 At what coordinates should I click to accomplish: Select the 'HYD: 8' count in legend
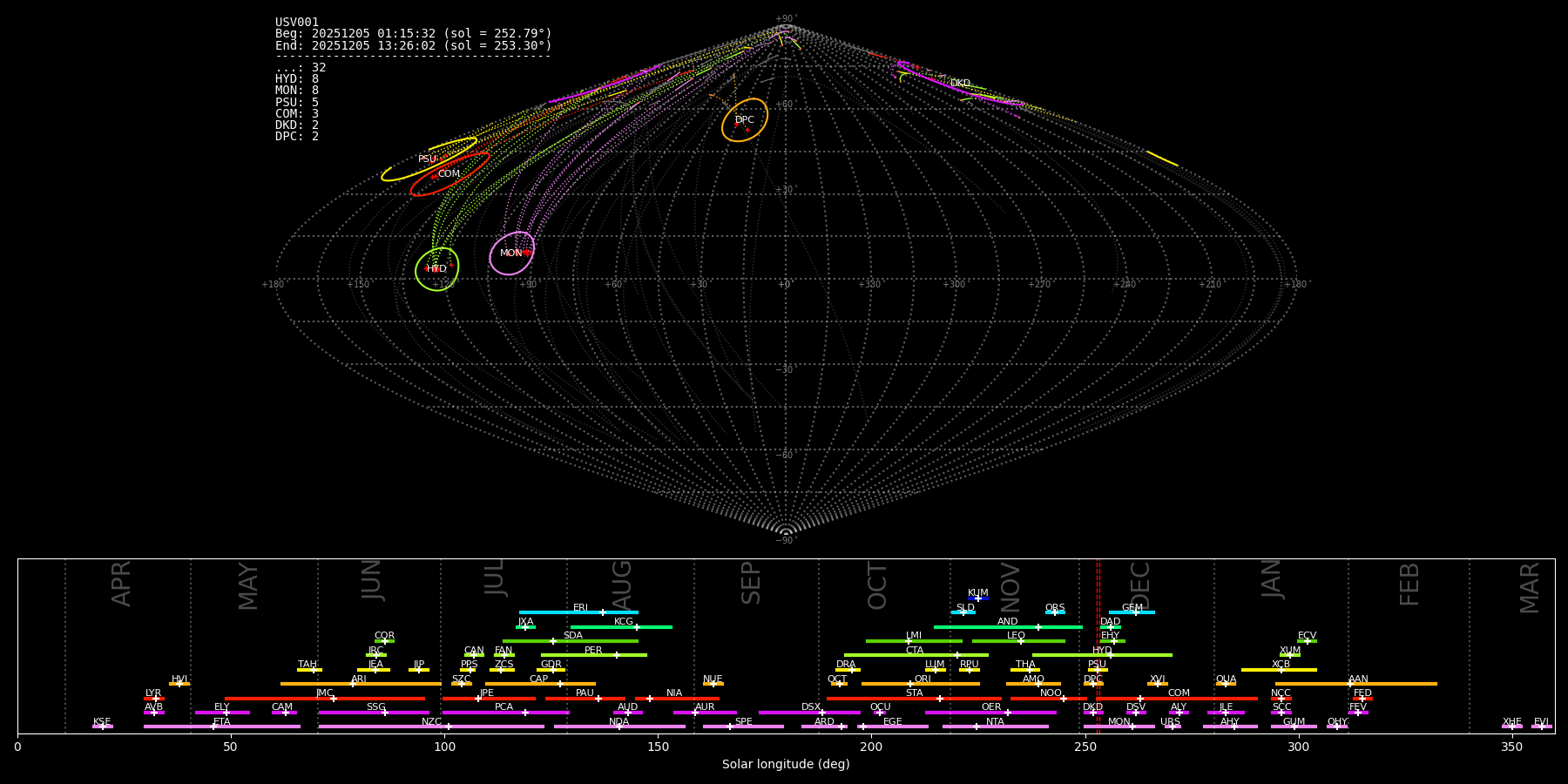297,79
